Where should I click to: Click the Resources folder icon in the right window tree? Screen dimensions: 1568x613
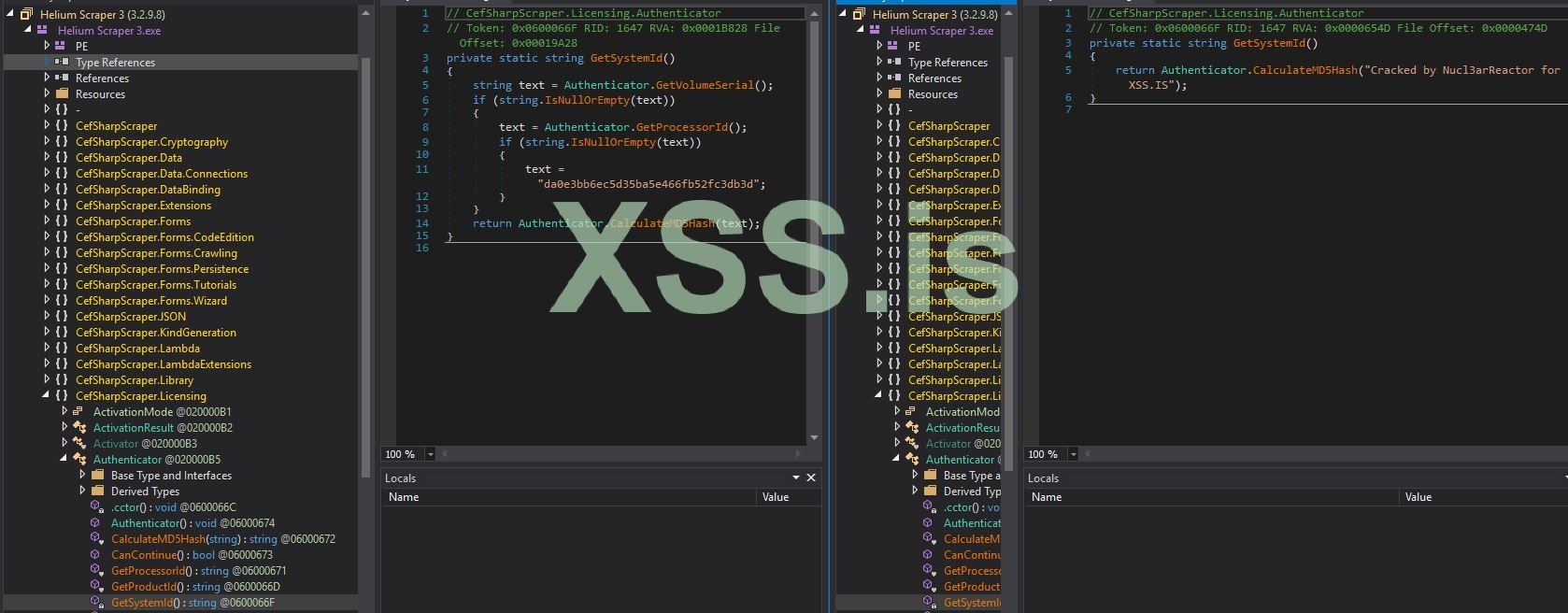(x=894, y=93)
